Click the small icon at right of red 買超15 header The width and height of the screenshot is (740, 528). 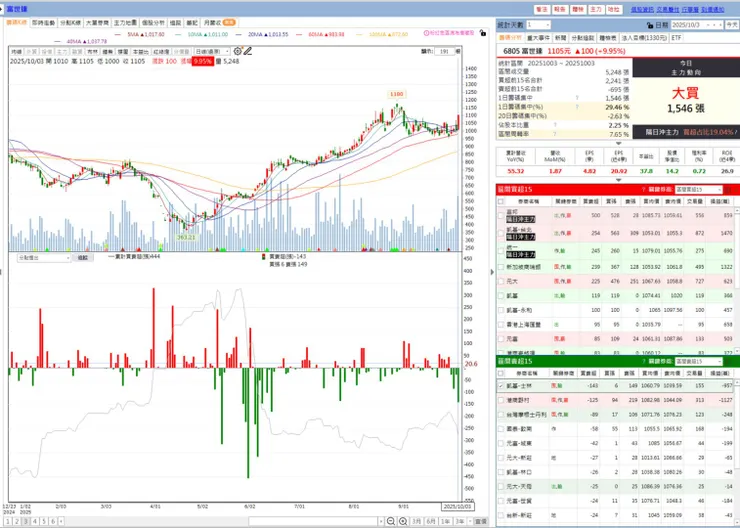728,190
